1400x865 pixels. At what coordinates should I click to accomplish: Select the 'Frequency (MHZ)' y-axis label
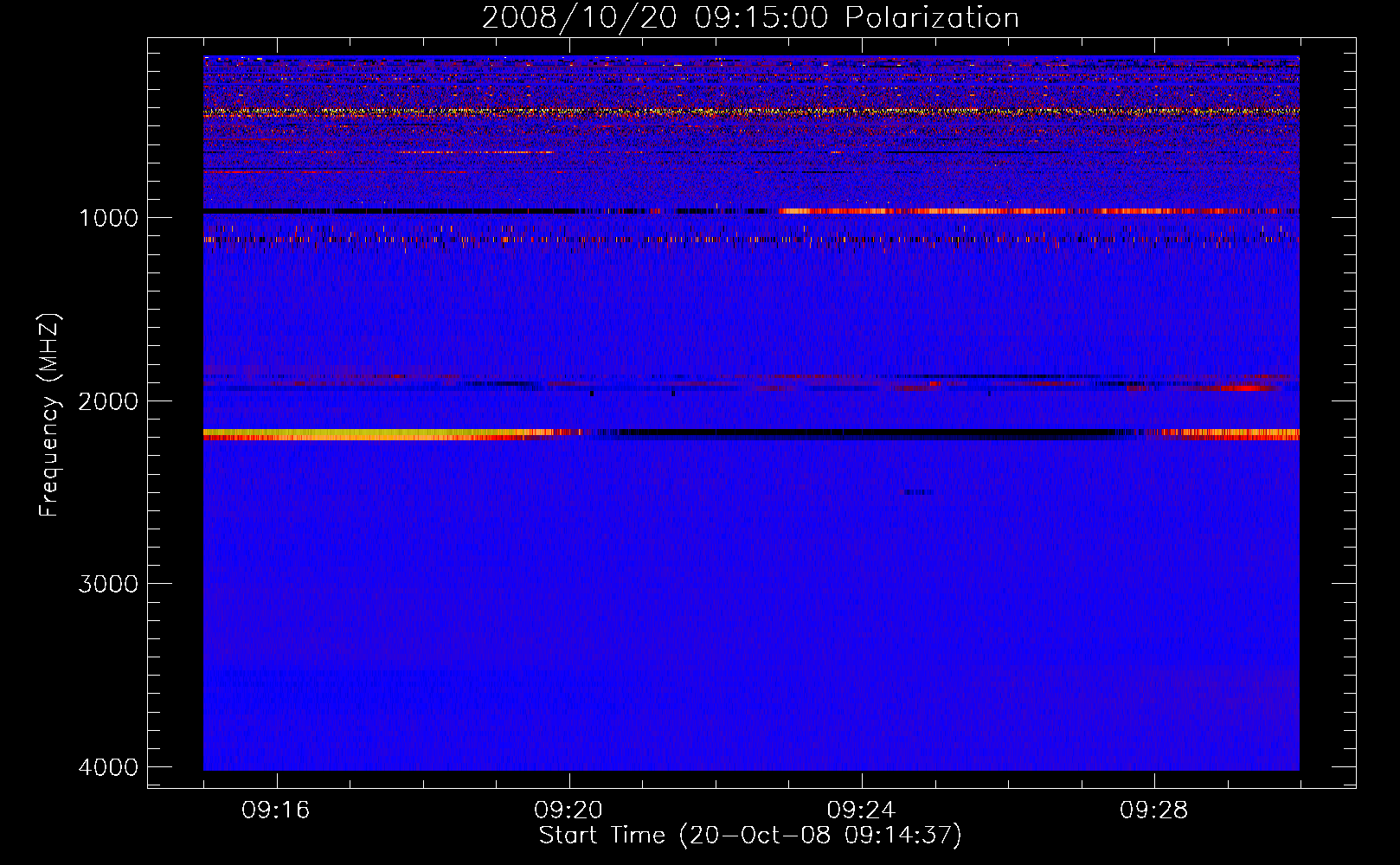[50, 414]
